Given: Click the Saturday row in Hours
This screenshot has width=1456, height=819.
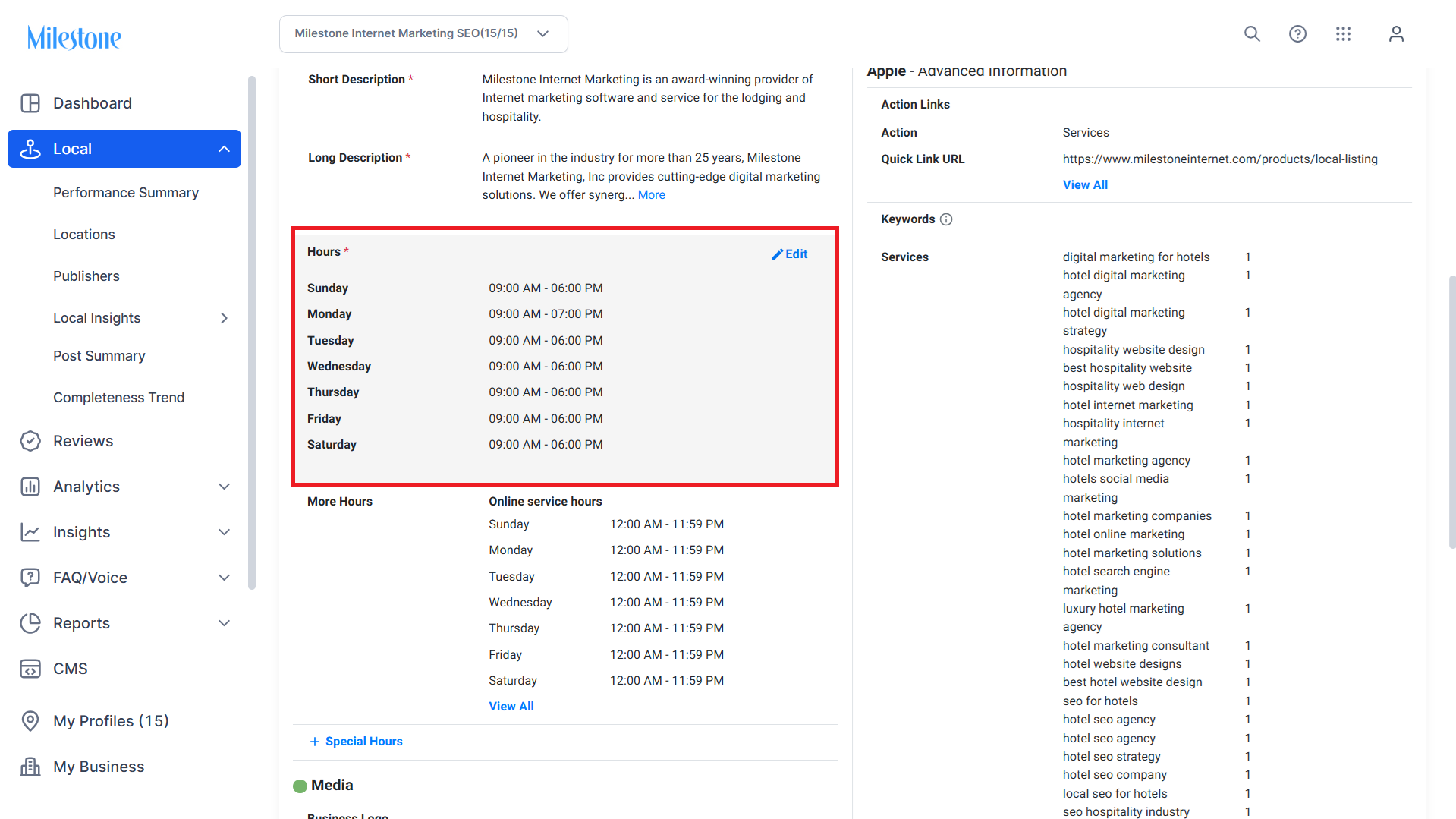Looking at the screenshot, I should [x=565, y=445].
